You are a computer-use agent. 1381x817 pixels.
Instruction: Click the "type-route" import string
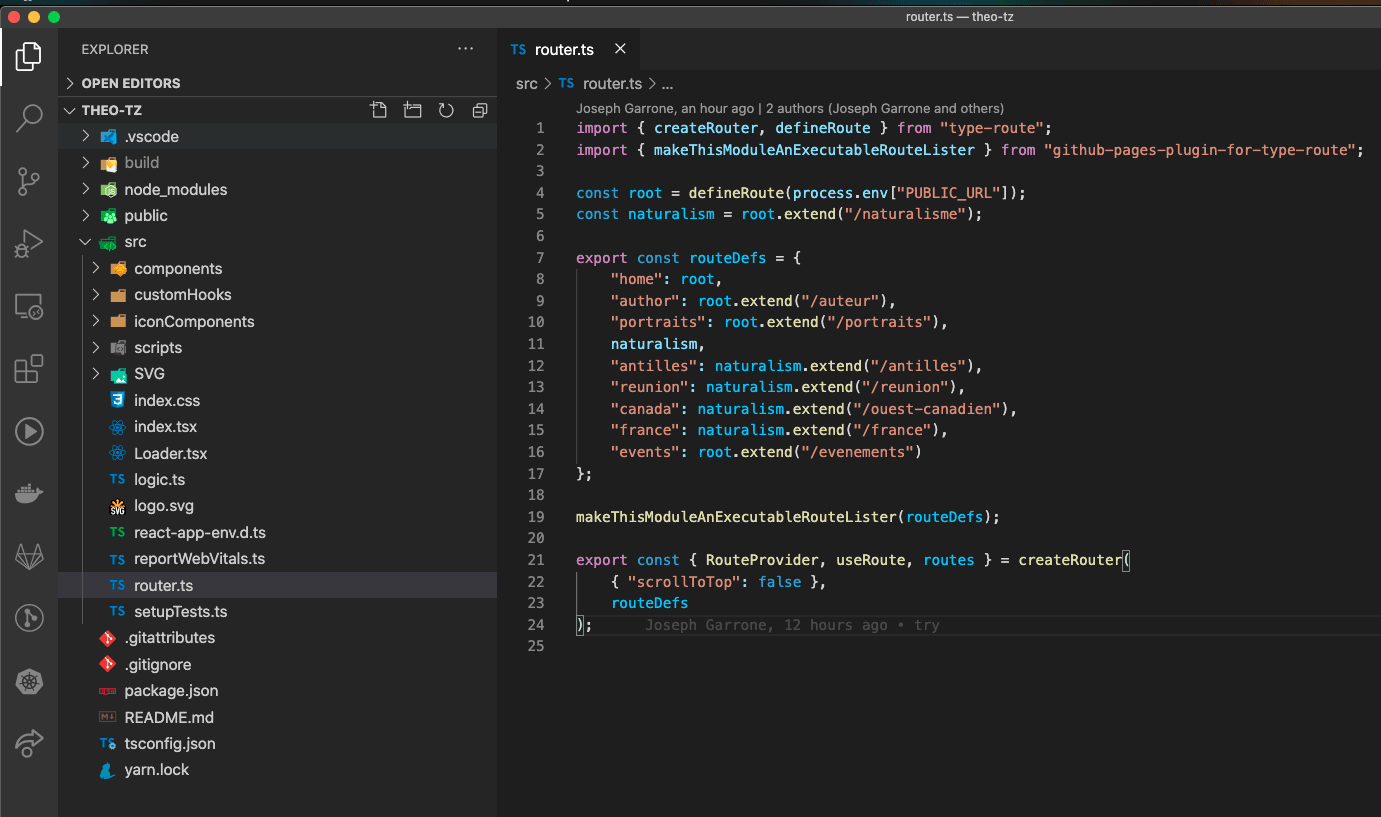click(994, 128)
